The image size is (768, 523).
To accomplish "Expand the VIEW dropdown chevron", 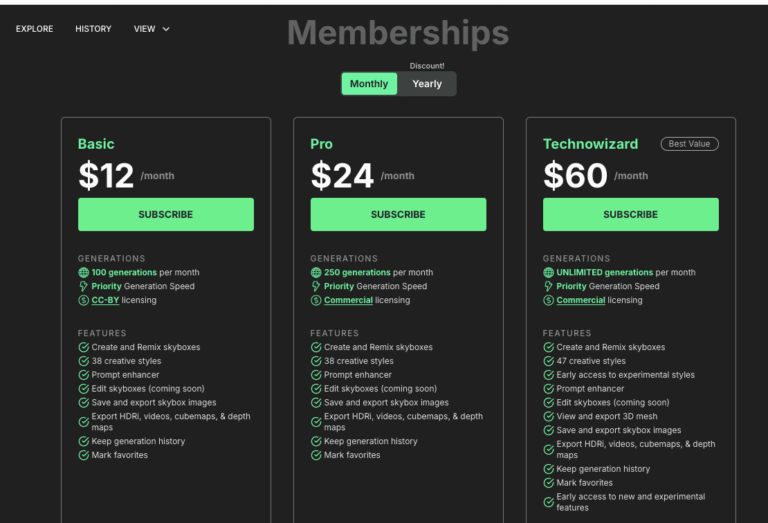I will [166, 29].
